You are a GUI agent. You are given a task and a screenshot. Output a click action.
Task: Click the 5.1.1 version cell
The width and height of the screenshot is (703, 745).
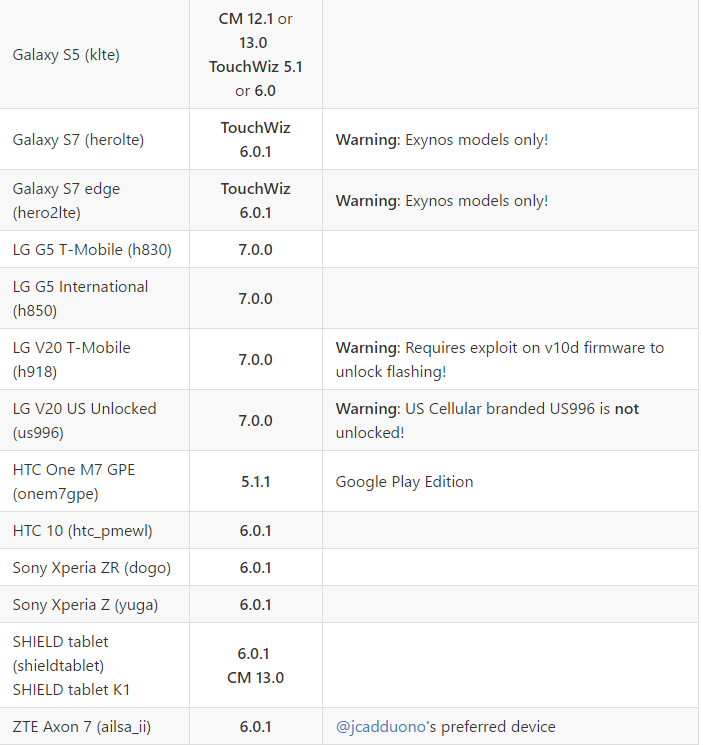(255, 482)
